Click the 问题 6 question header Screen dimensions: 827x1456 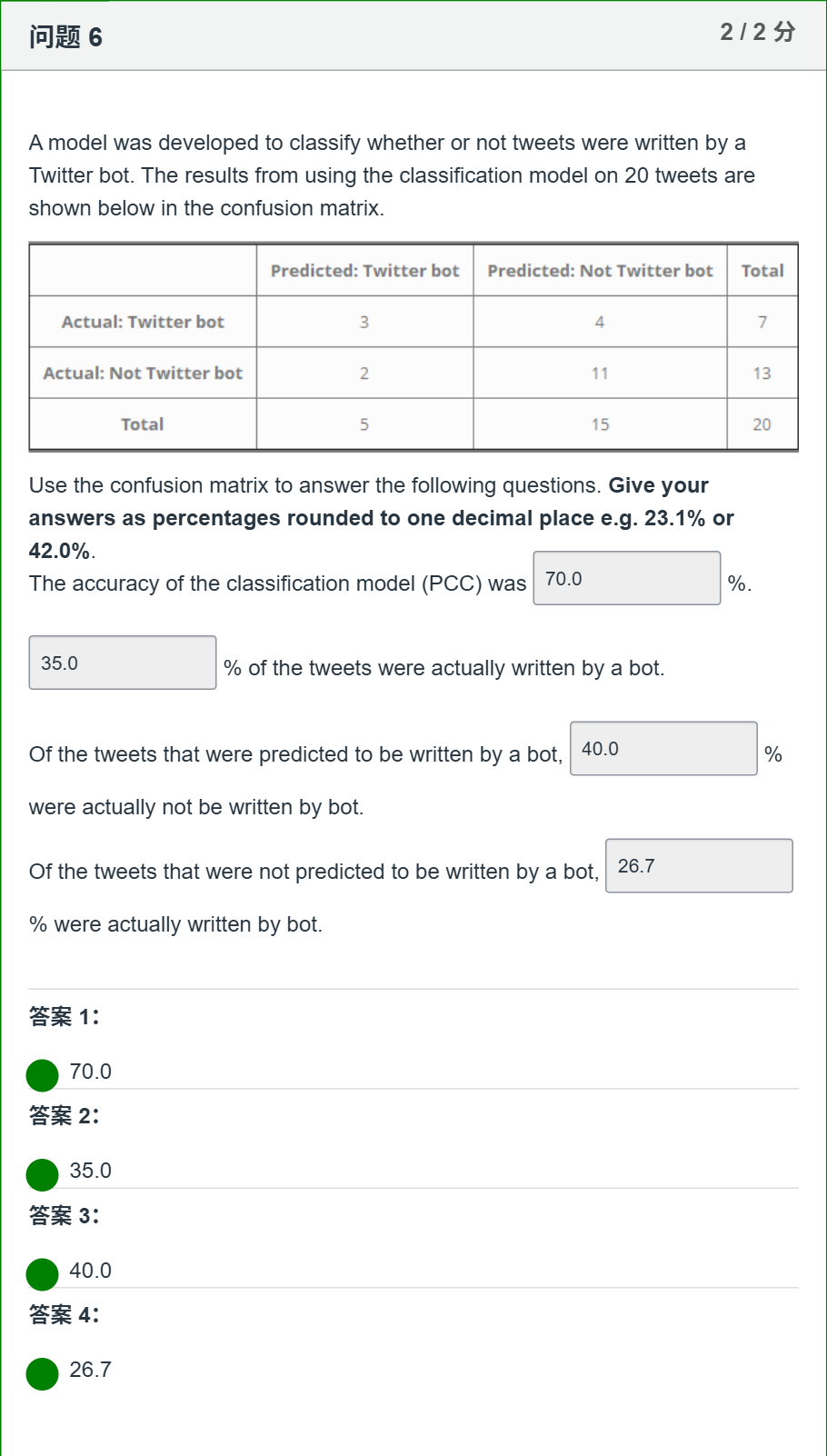point(65,37)
